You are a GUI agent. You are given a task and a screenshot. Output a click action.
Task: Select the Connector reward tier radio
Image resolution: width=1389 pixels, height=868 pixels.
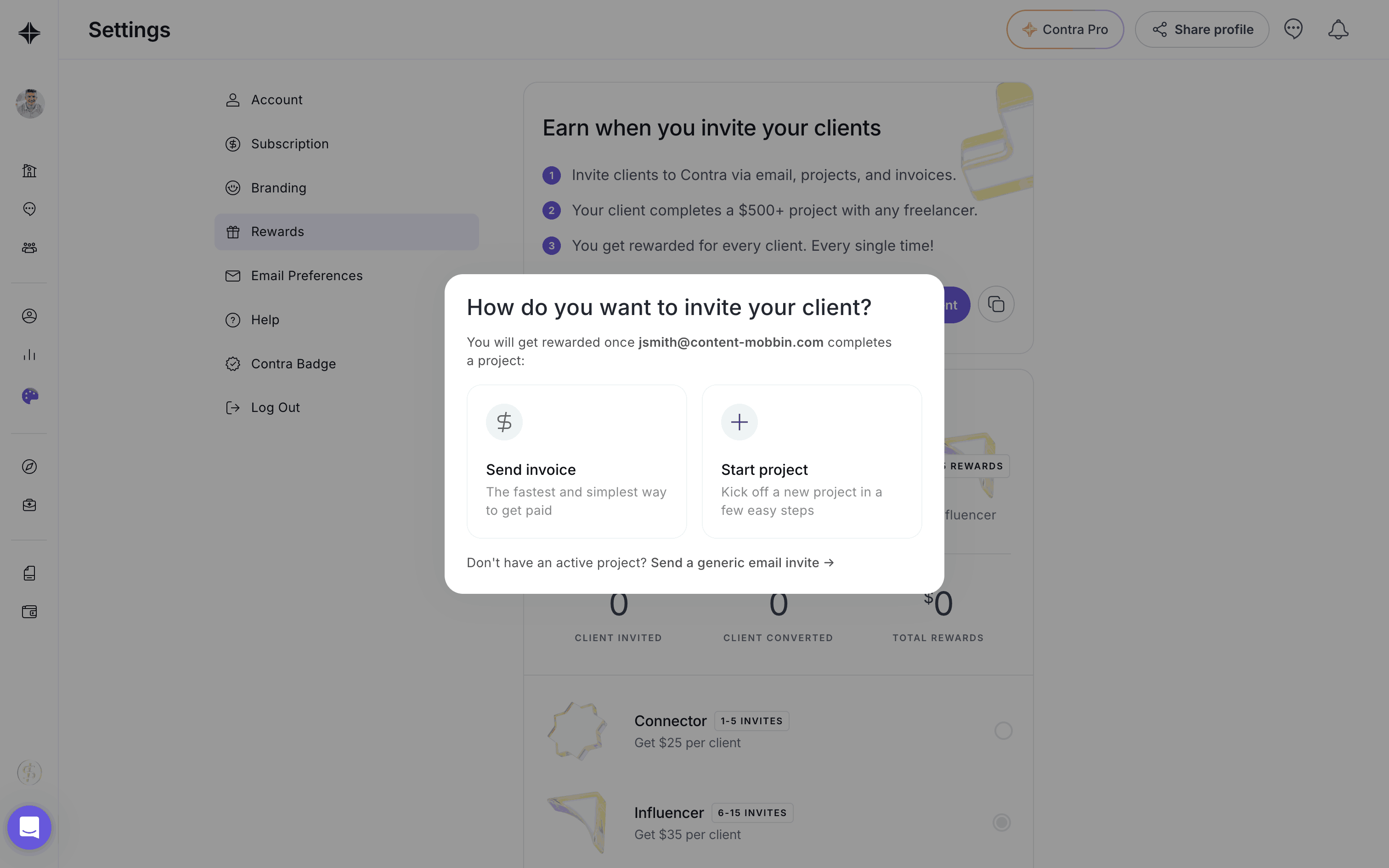(1003, 731)
